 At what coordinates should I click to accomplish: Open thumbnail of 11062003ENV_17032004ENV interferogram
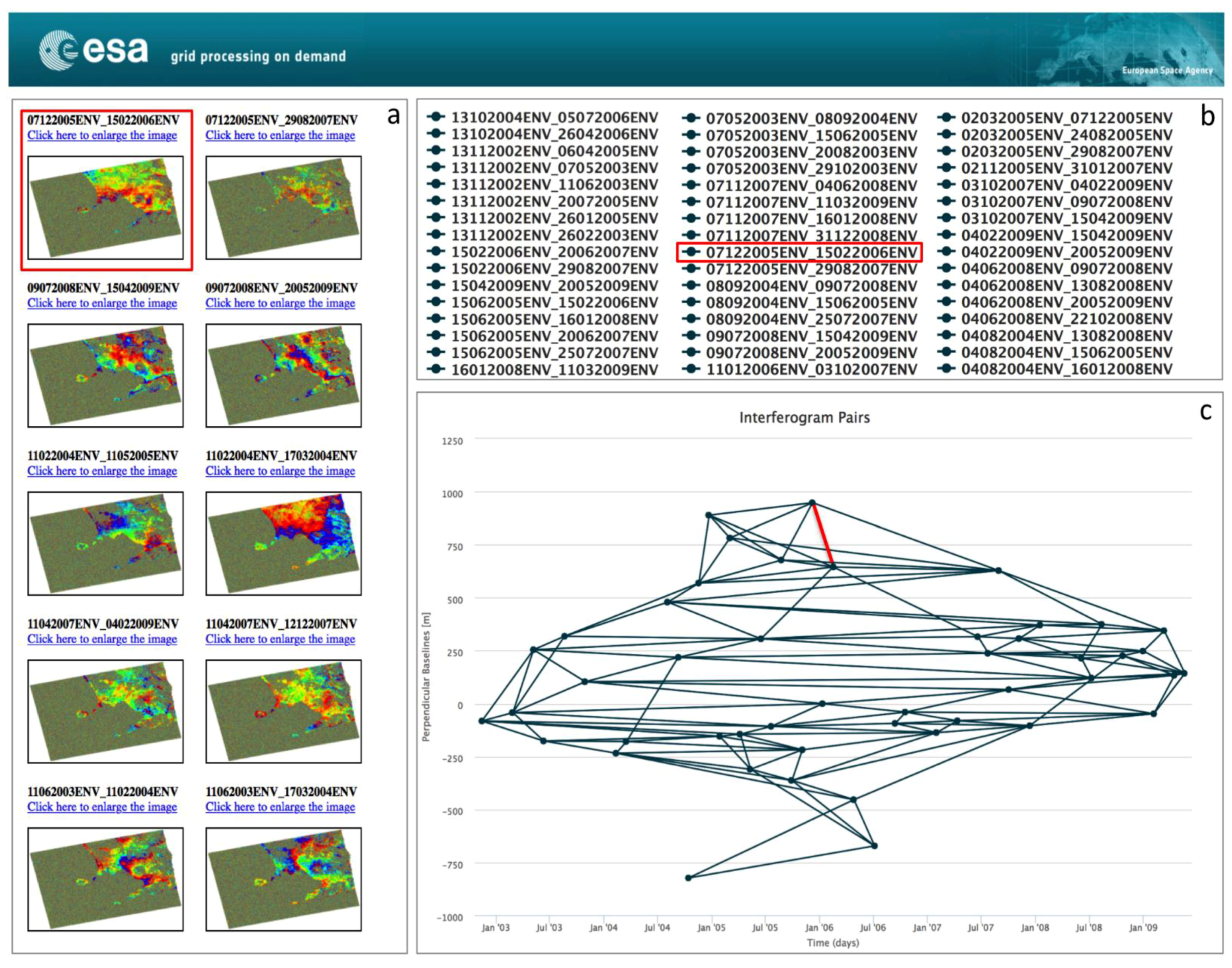click(283, 879)
